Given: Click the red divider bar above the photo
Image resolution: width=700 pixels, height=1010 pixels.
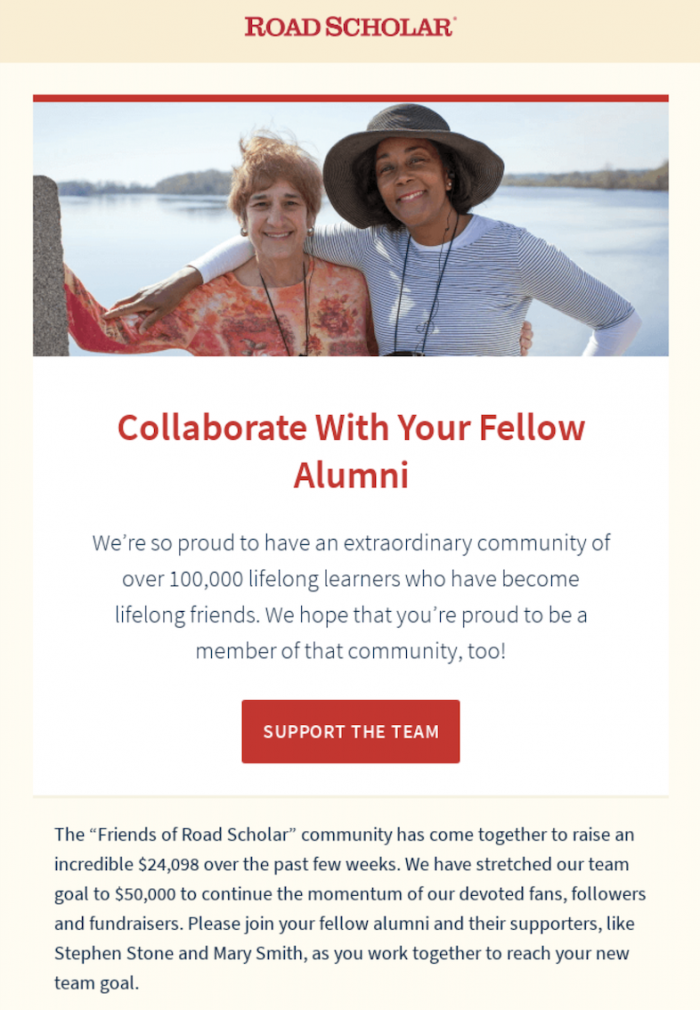Looking at the screenshot, I should point(350,96).
